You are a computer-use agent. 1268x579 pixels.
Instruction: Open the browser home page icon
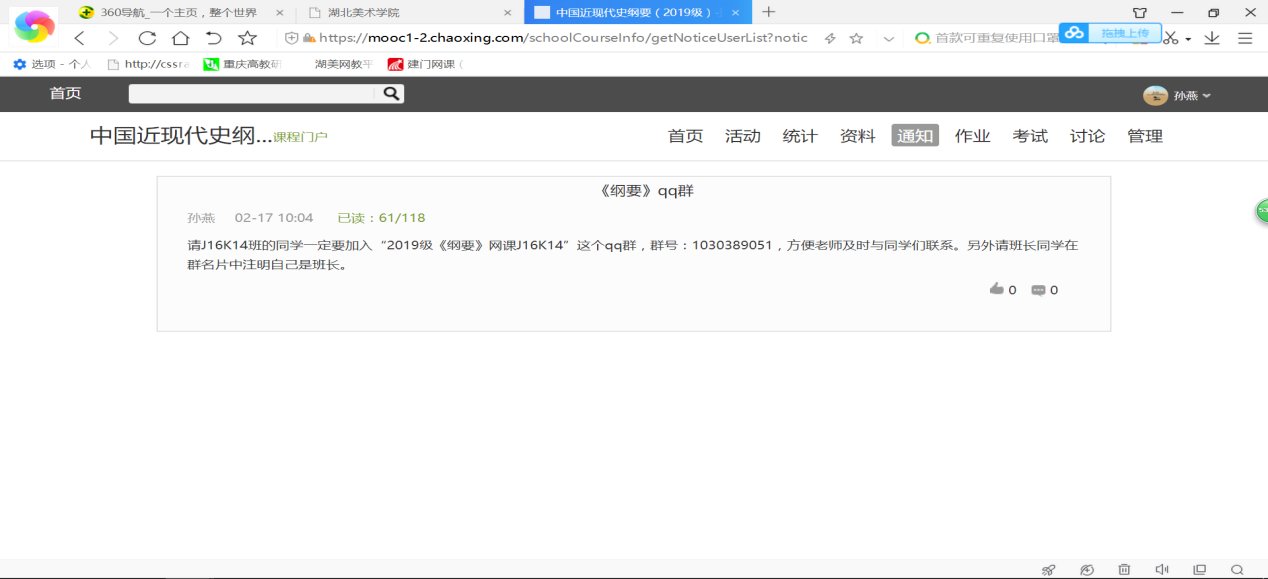pyautogui.click(x=180, y=38)
